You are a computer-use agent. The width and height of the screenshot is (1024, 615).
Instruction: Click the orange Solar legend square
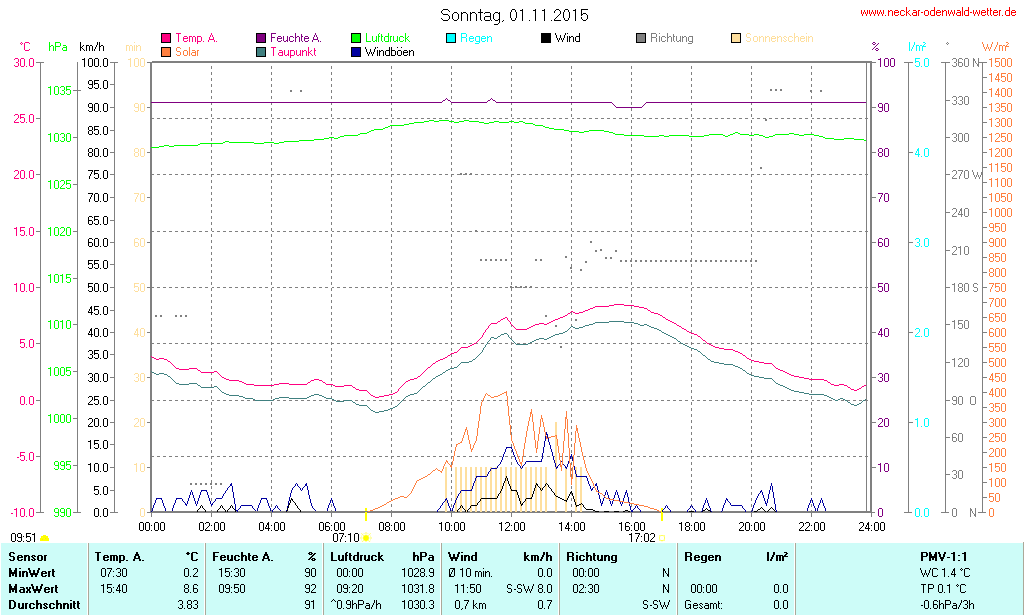coord(166,51)
